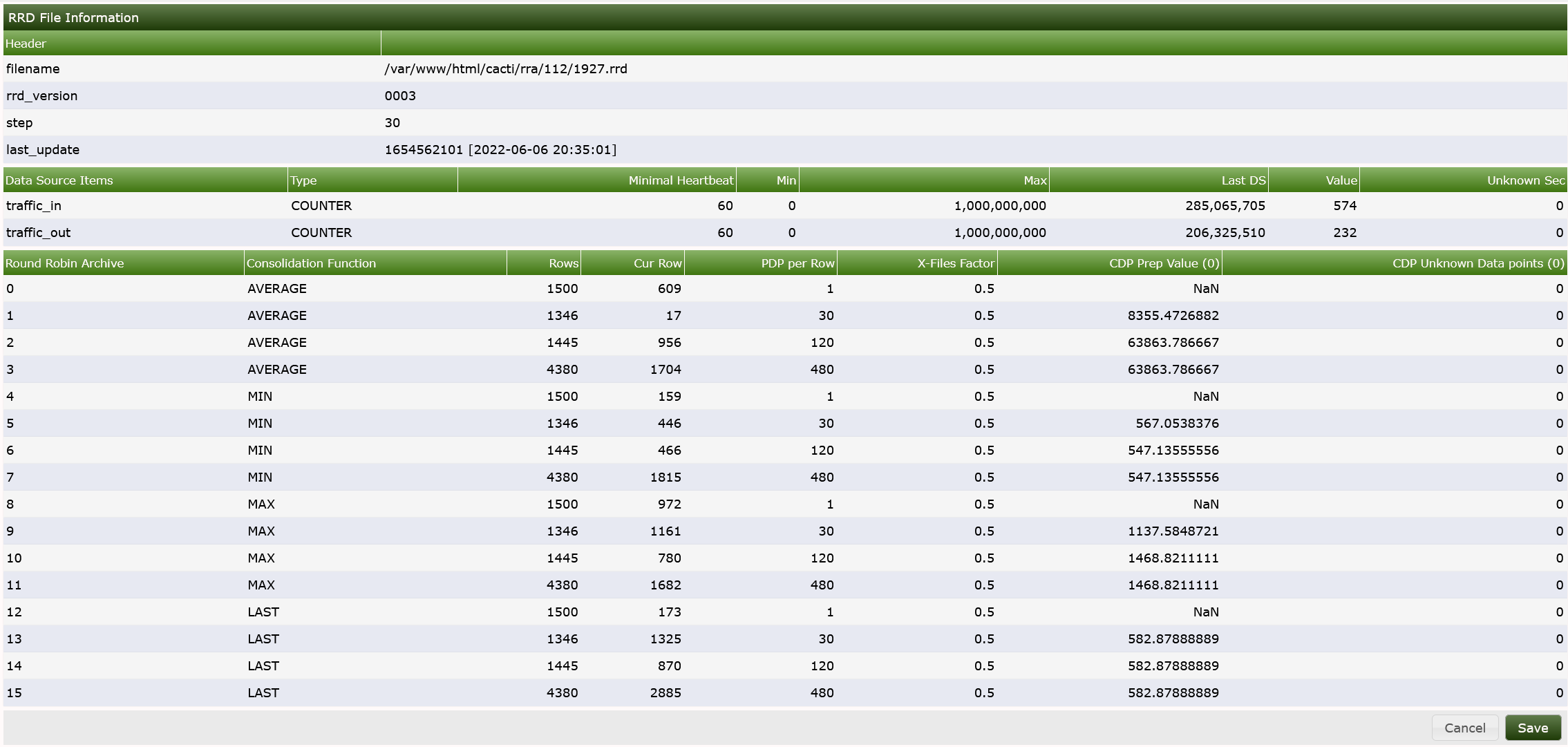Click the PDP per Row column header

[761, 263]
